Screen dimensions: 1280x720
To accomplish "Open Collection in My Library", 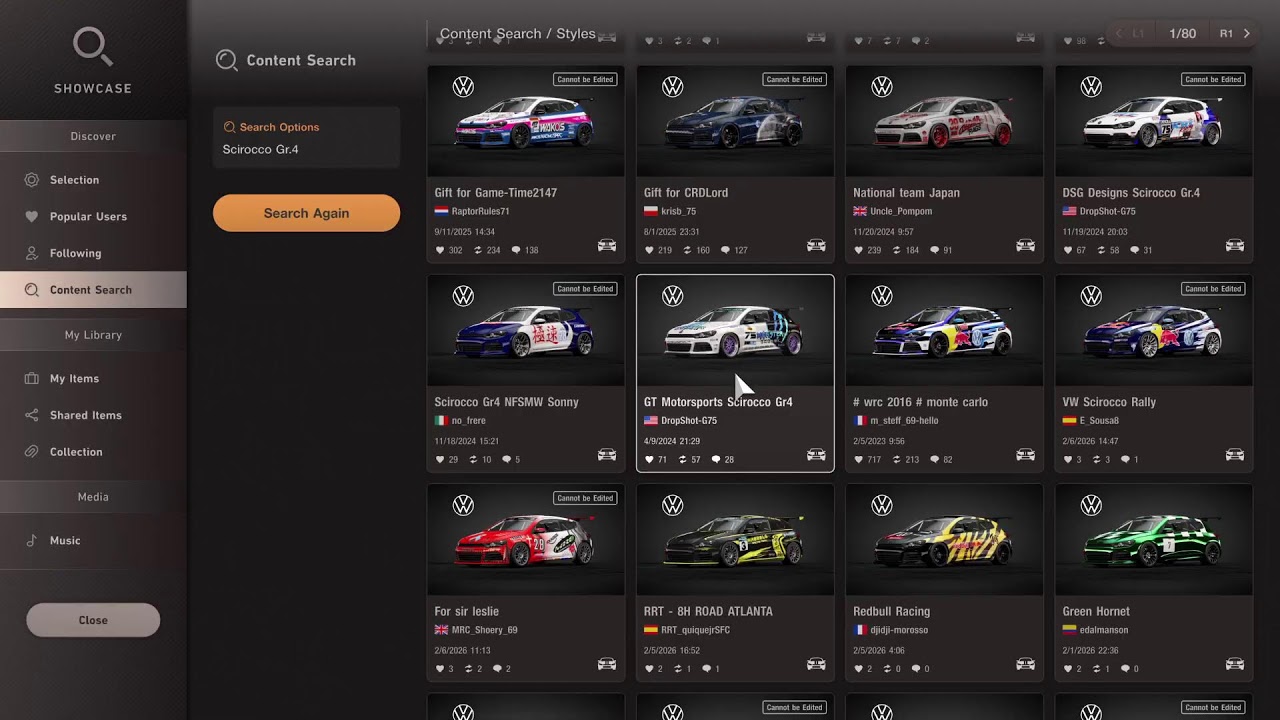I will pyautogui.click(x=93, y=452).
